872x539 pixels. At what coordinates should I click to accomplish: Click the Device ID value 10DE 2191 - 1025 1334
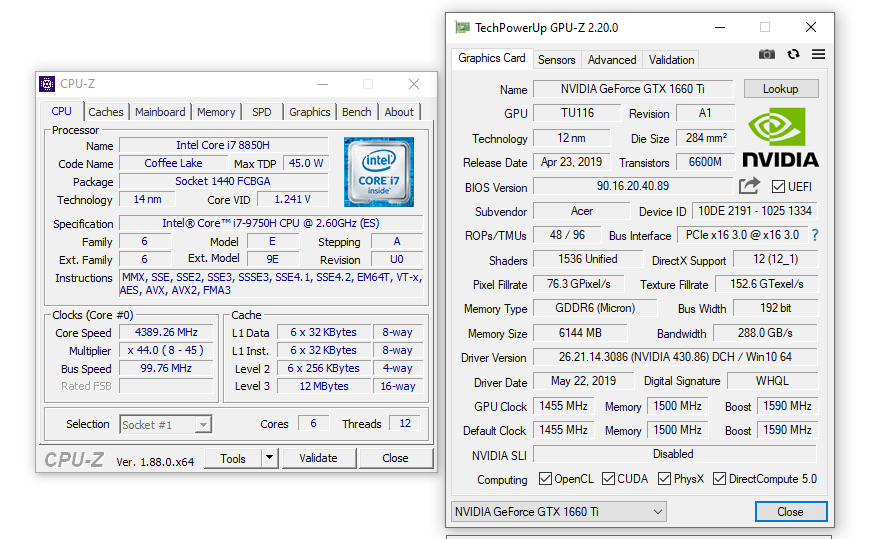click(755, 211)
